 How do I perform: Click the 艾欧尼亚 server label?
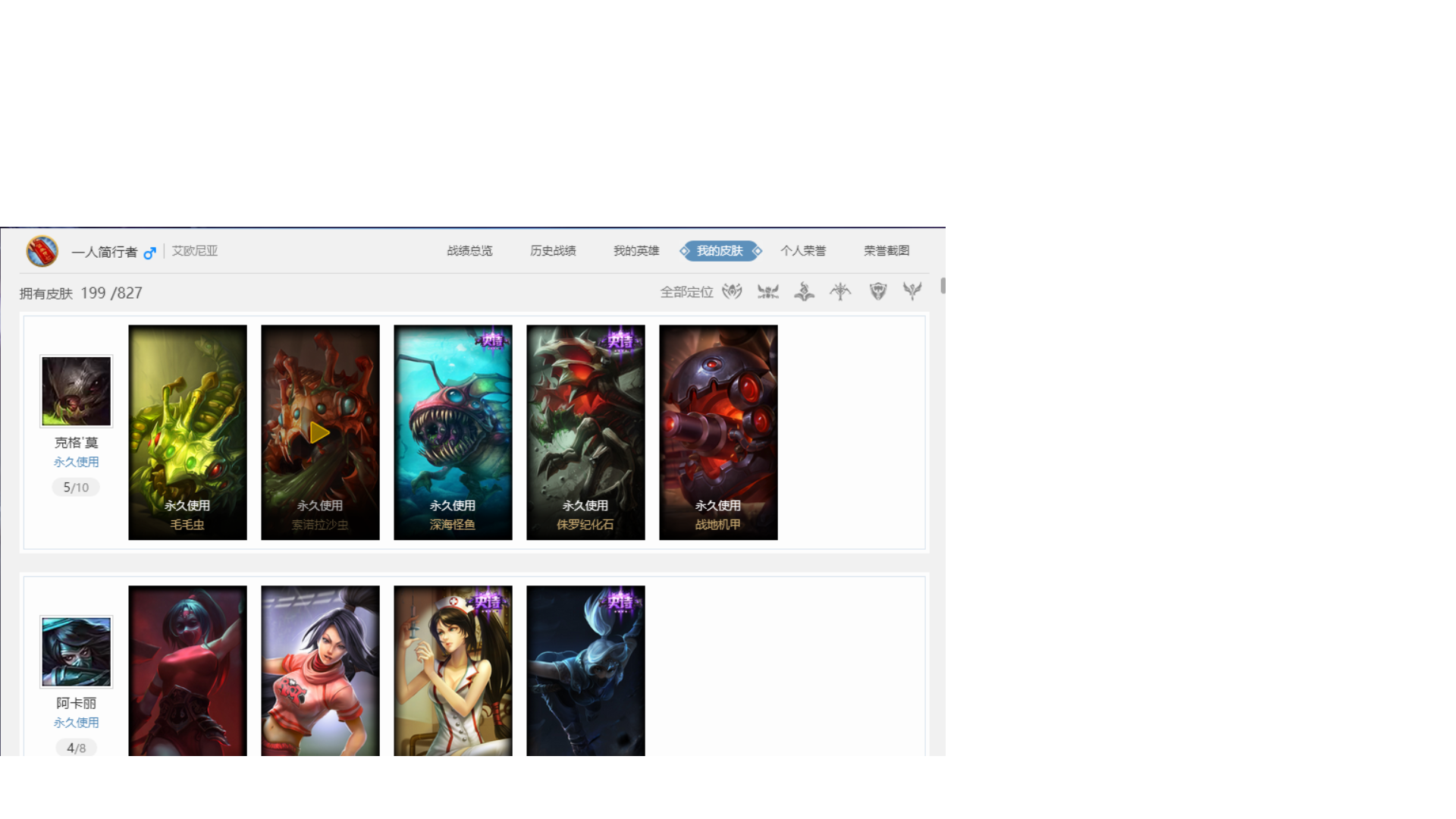[195, 251]
